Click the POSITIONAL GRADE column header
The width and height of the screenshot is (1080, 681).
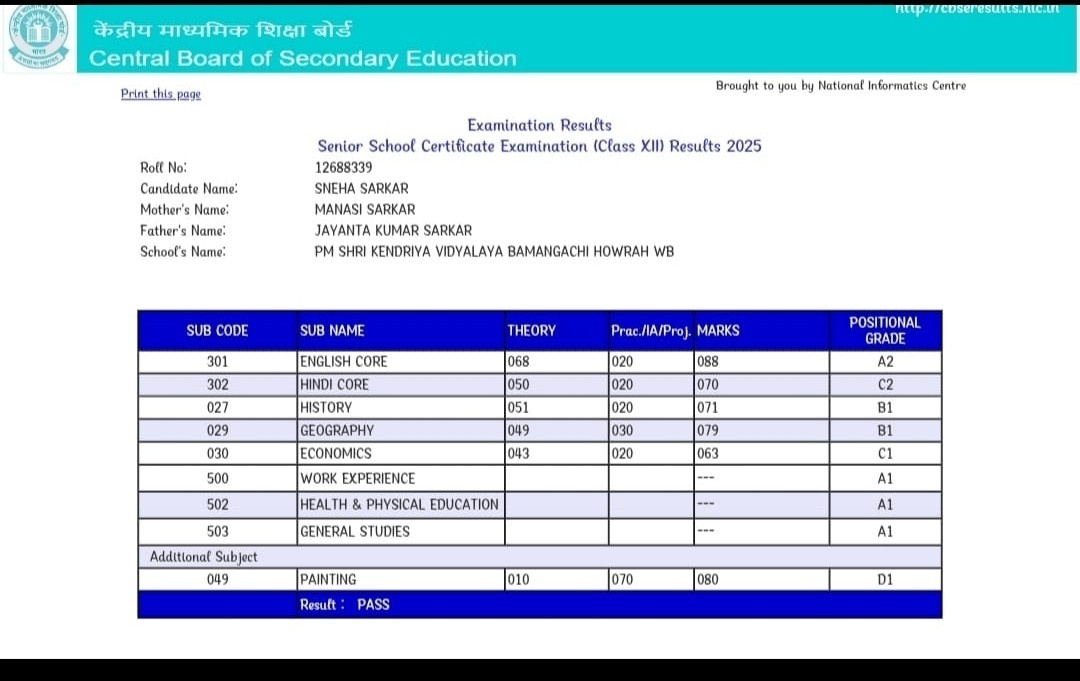(884, 330)
